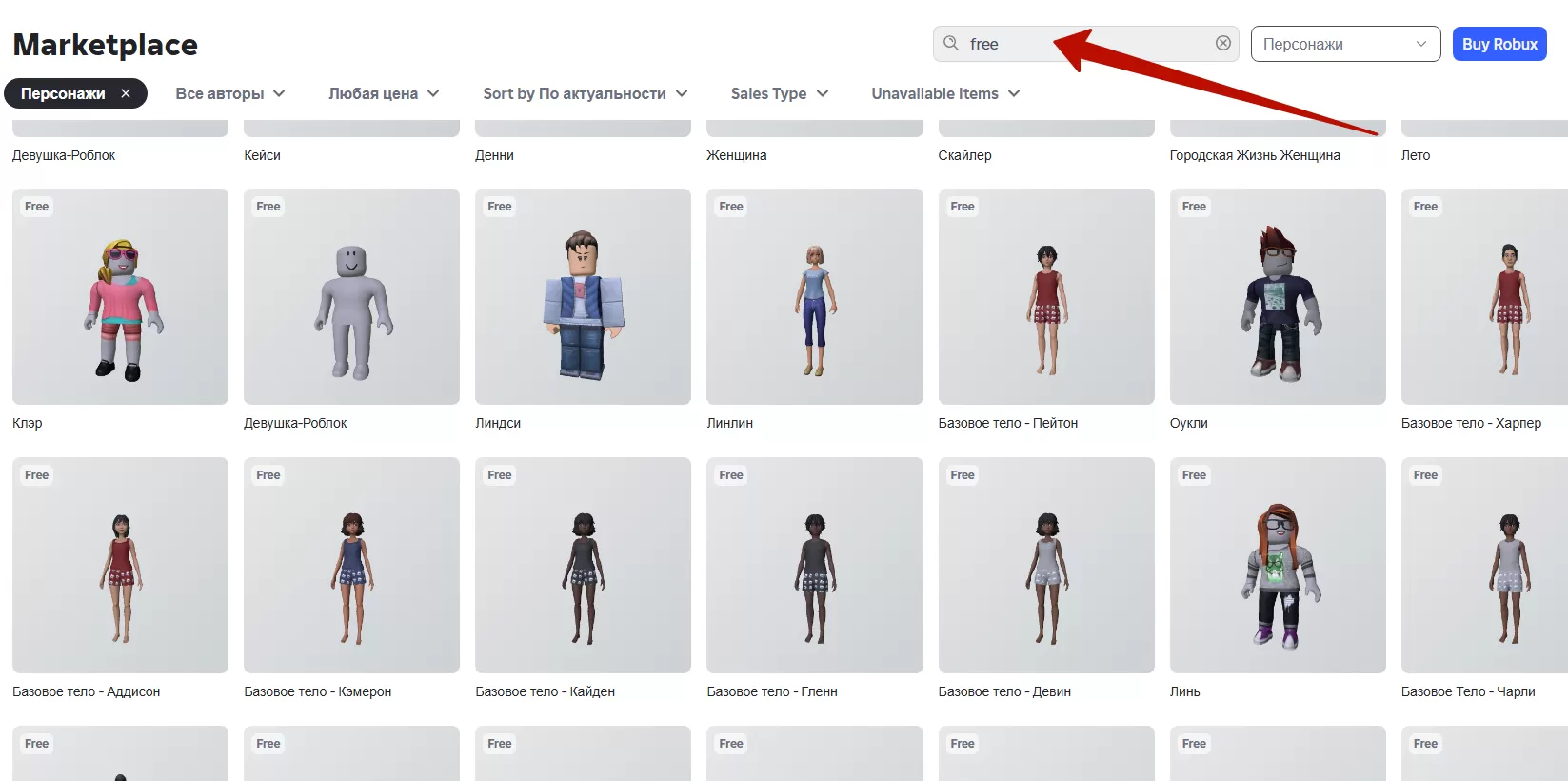Click the Скайлер item name

[x=964, y=155]
